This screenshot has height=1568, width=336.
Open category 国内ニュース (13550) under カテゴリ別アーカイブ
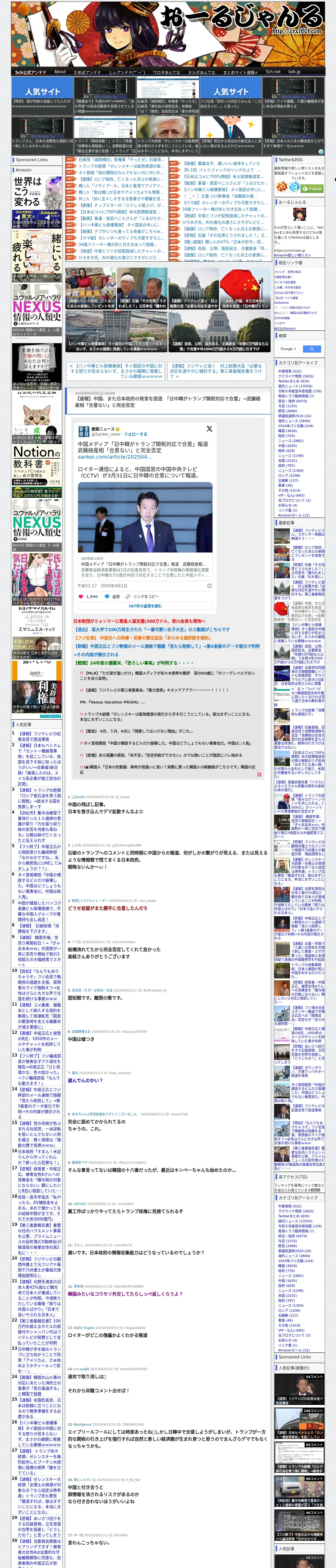(x=295, y=386)
